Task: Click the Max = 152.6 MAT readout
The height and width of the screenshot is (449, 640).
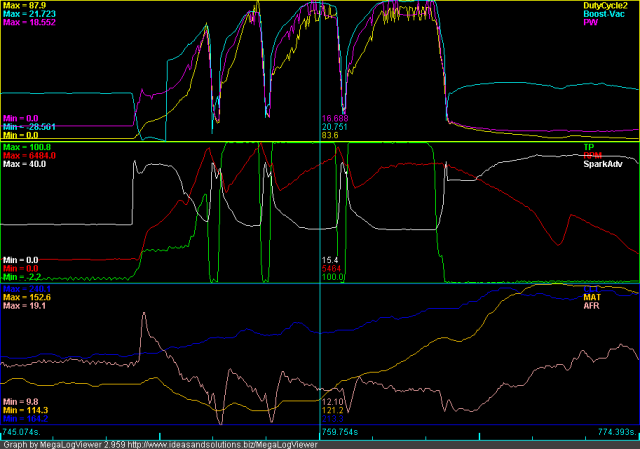Action: pyautogui.click(x=30, y=297)
